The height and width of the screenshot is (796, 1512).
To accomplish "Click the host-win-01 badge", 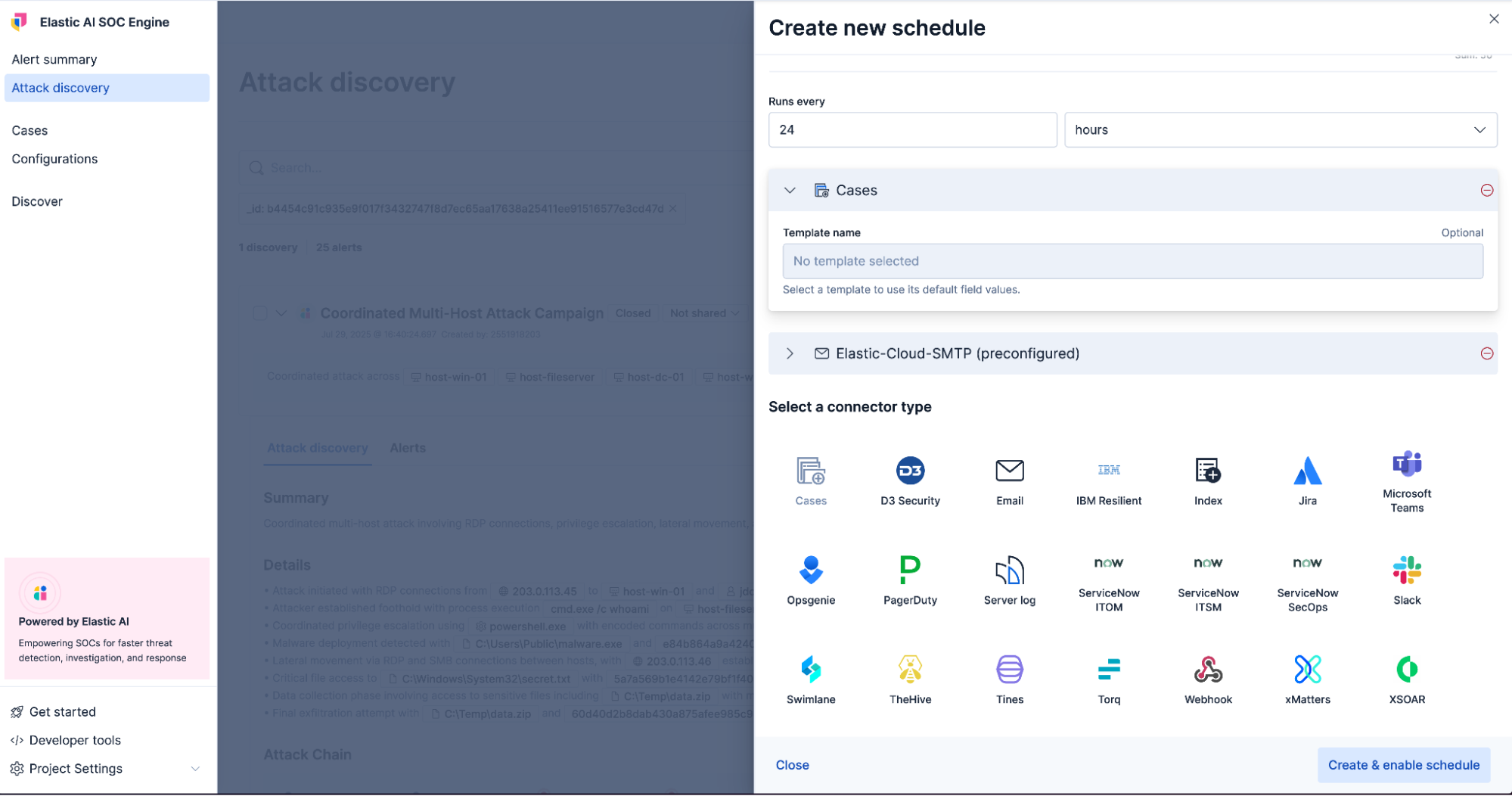I will point(449,377).
